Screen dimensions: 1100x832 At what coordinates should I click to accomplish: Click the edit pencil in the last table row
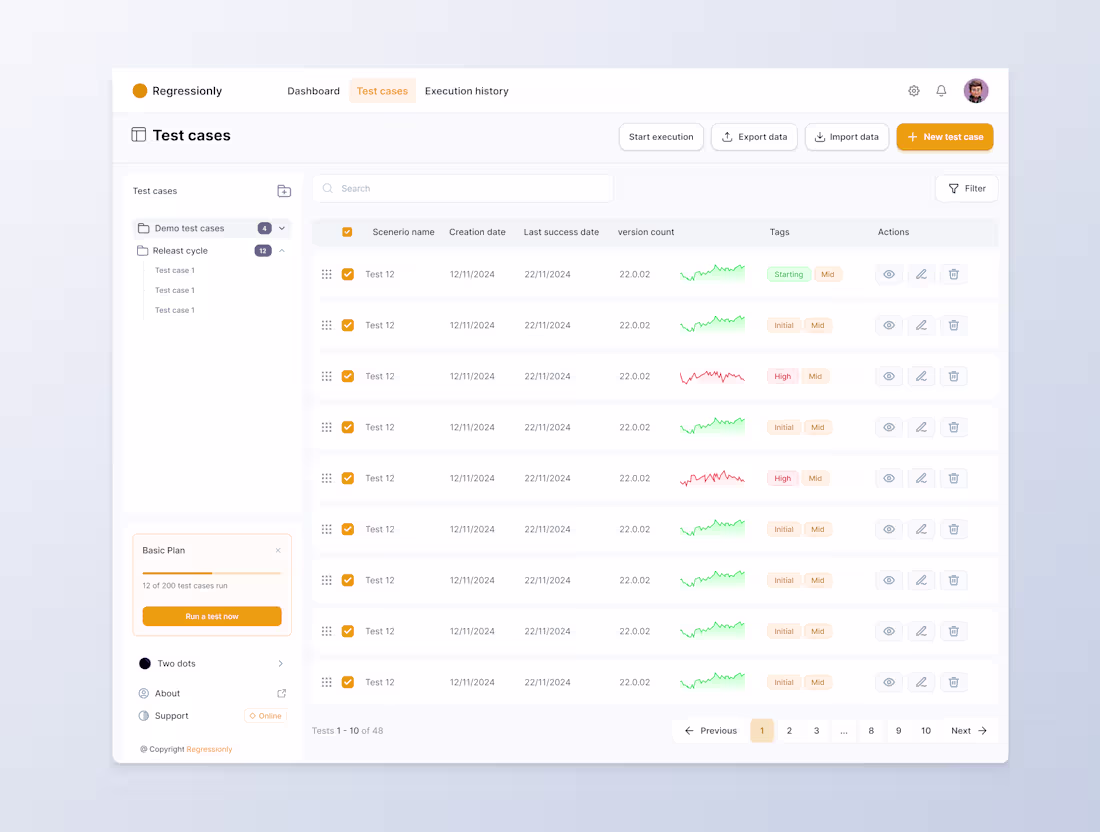921,682
